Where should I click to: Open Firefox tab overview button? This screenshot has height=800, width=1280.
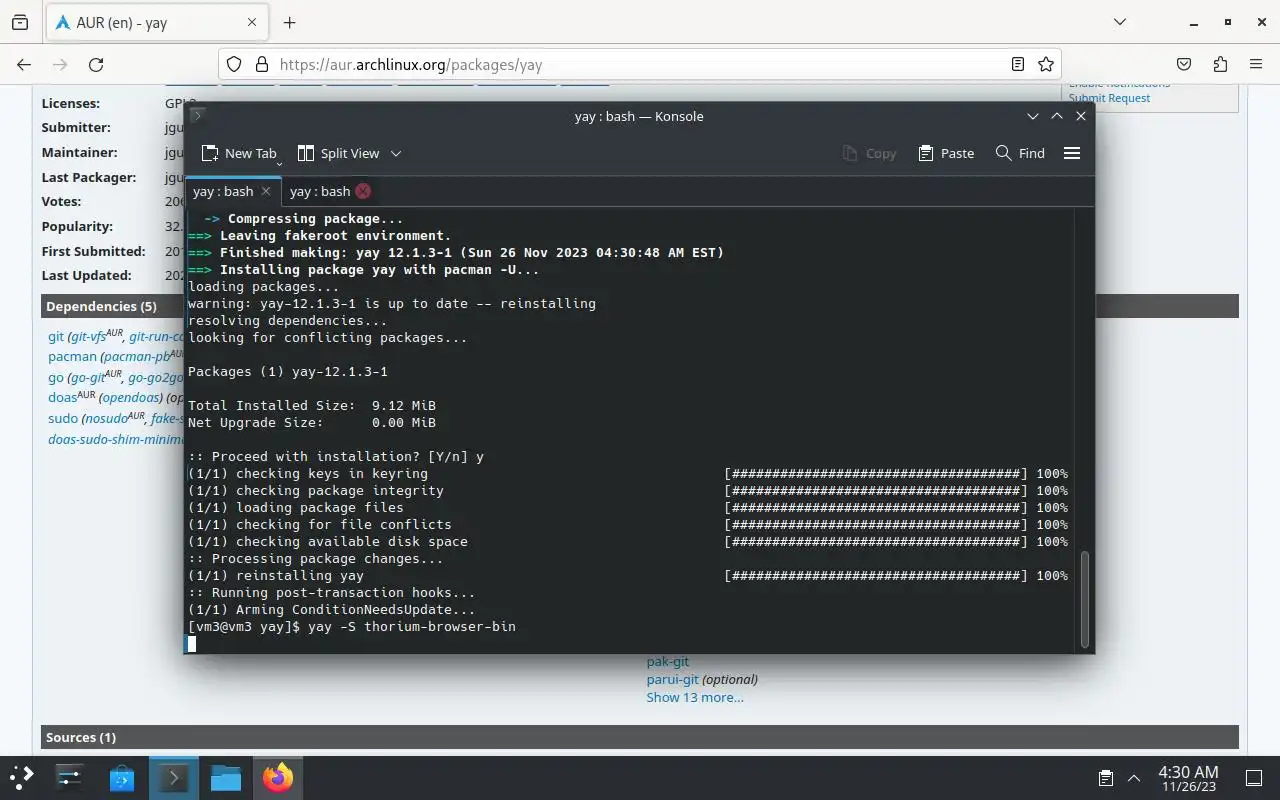20,22
